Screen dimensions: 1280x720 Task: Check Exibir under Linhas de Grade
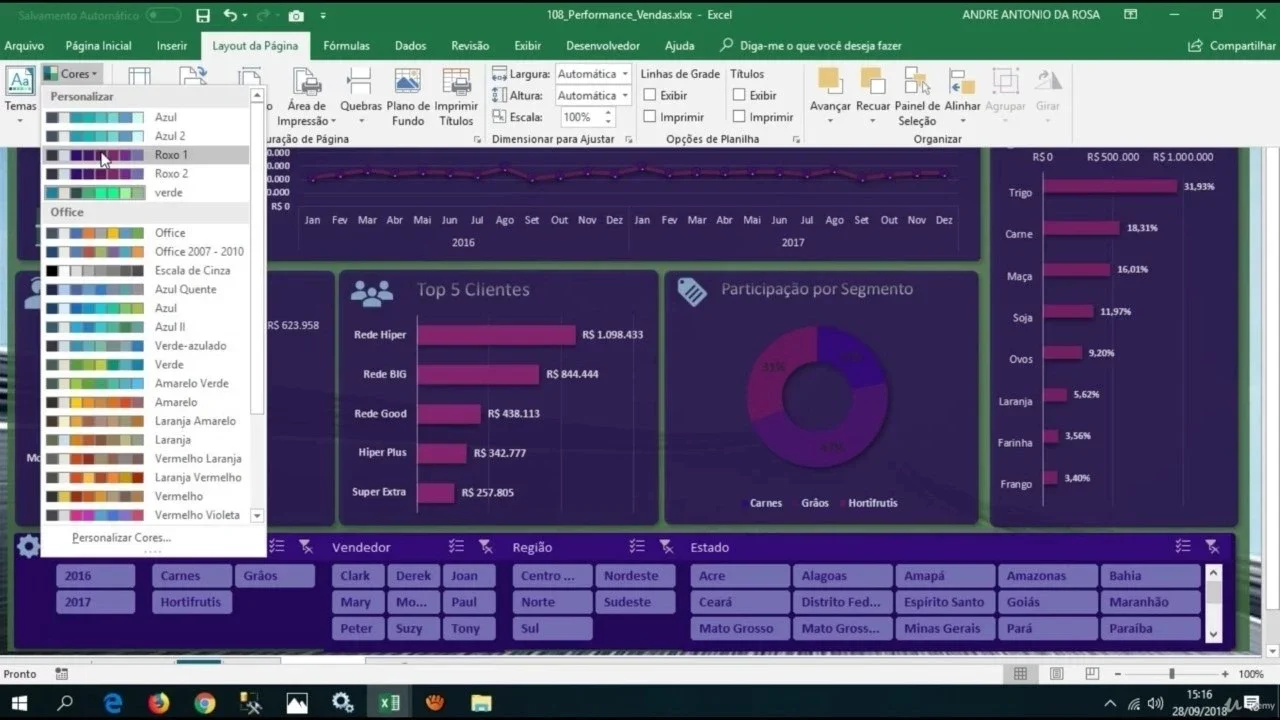650,95
